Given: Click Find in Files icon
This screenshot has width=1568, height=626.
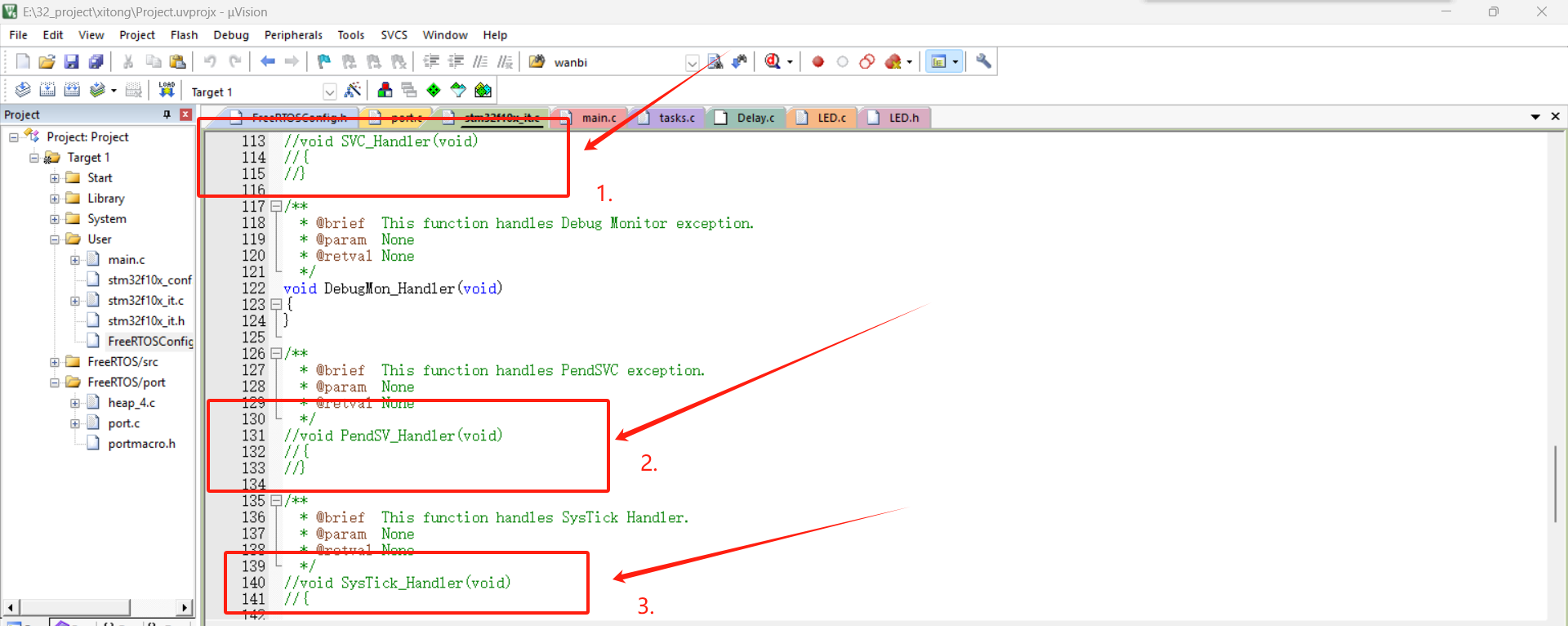Looking at the screenshot, I should (537, 61).
